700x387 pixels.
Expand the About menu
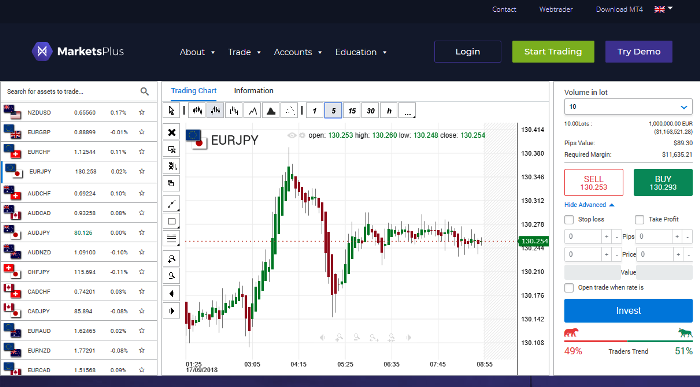pyautogui.click(x=197, y=52)
